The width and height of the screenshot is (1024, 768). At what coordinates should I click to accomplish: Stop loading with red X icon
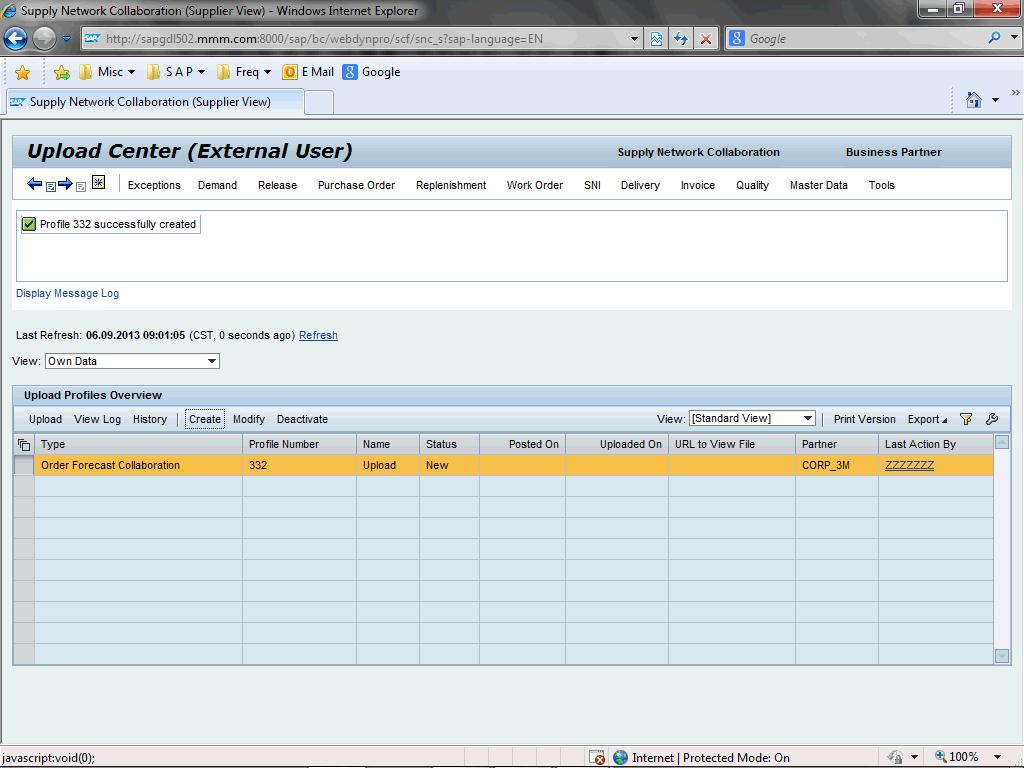(x=706, y=39)
